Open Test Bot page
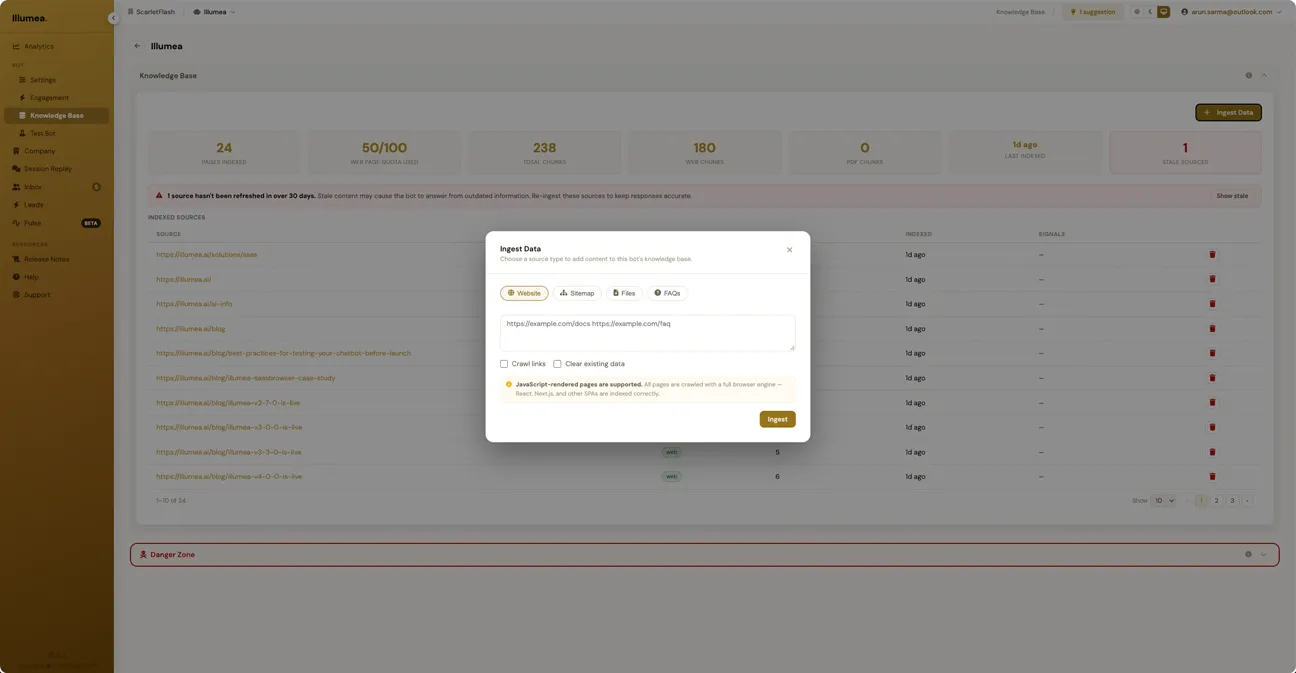The image size is (1296, 673). 57,133
